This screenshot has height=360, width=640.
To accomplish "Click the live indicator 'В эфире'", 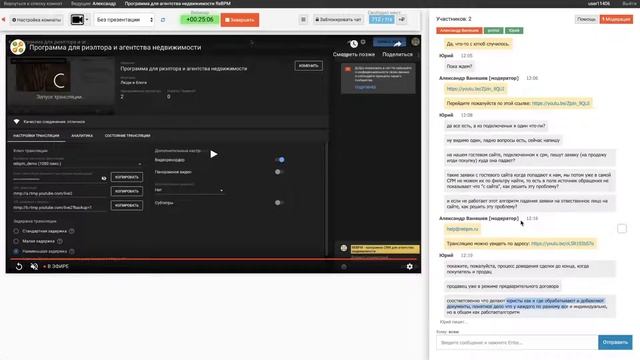I will coord(56,267).
